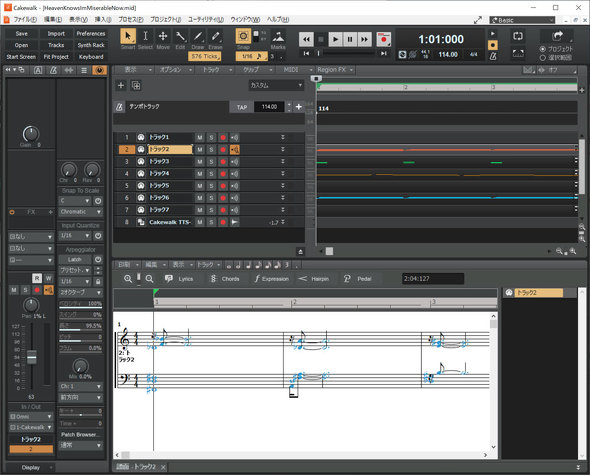Viewport: 590px width, 475px height.
Task: Select the Smart tool arrow
Action: (128, 36)
